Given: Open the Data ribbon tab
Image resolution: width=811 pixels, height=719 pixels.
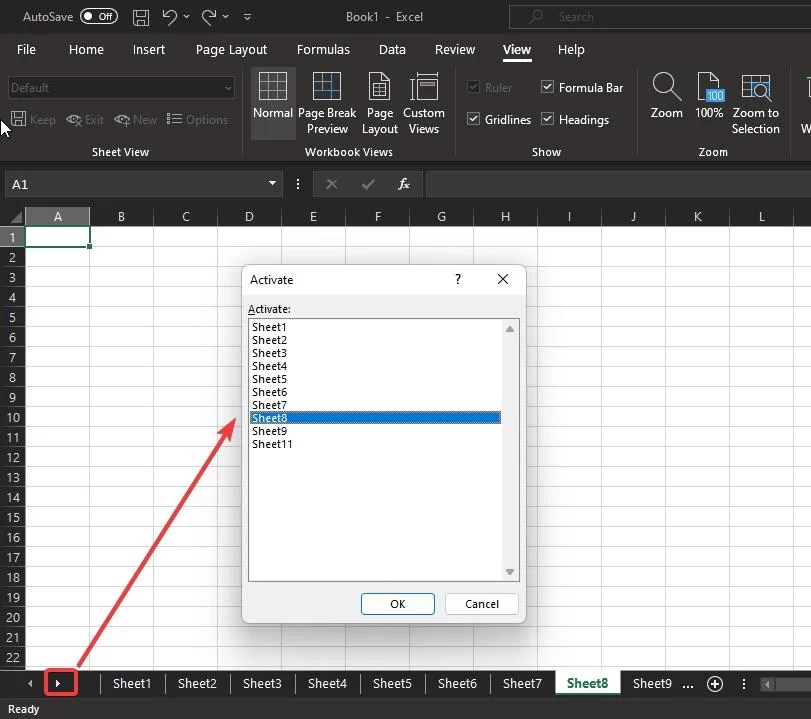Looking at the screenshot, I should point(392,50).
